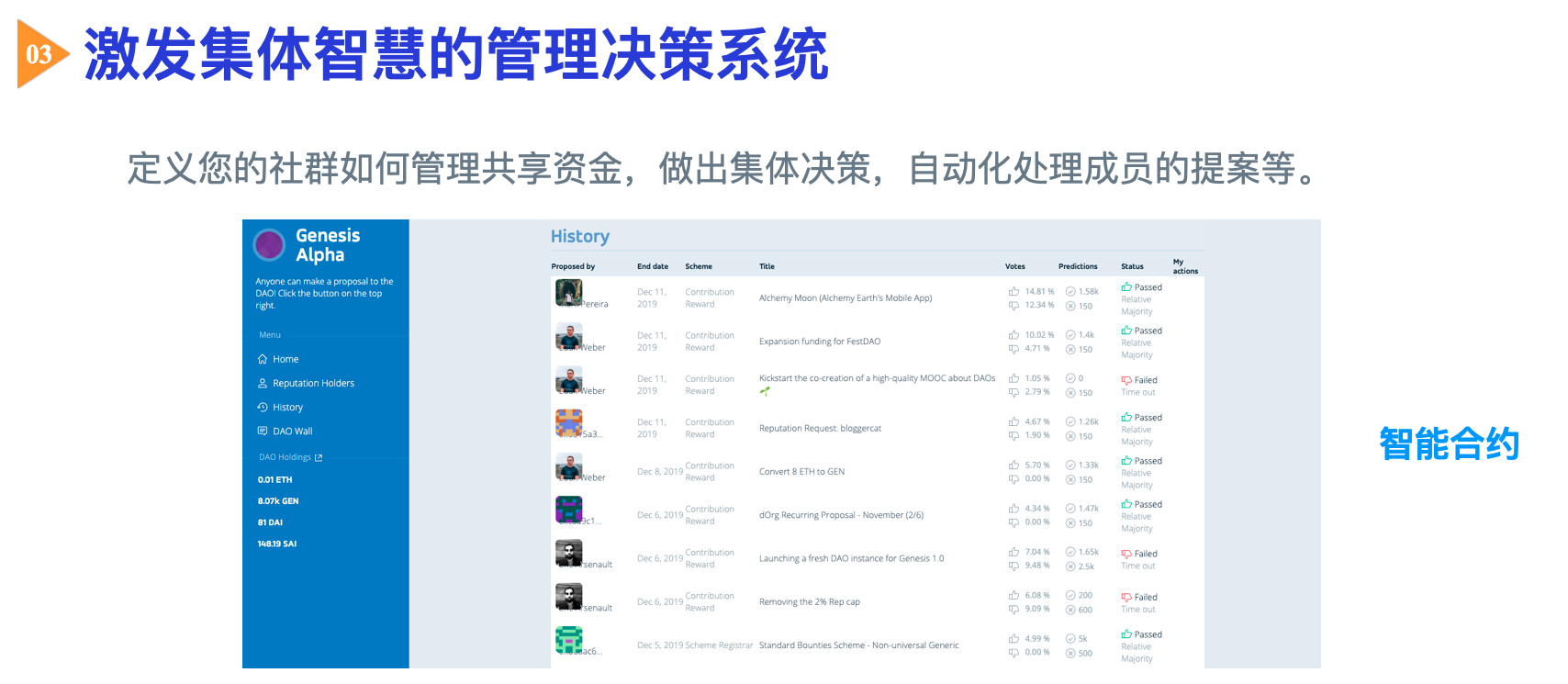1568x684 pixels.
Task: Click the red Failed thumb icon for Removing 2% Rep cap
Action: pos(1126,597)
